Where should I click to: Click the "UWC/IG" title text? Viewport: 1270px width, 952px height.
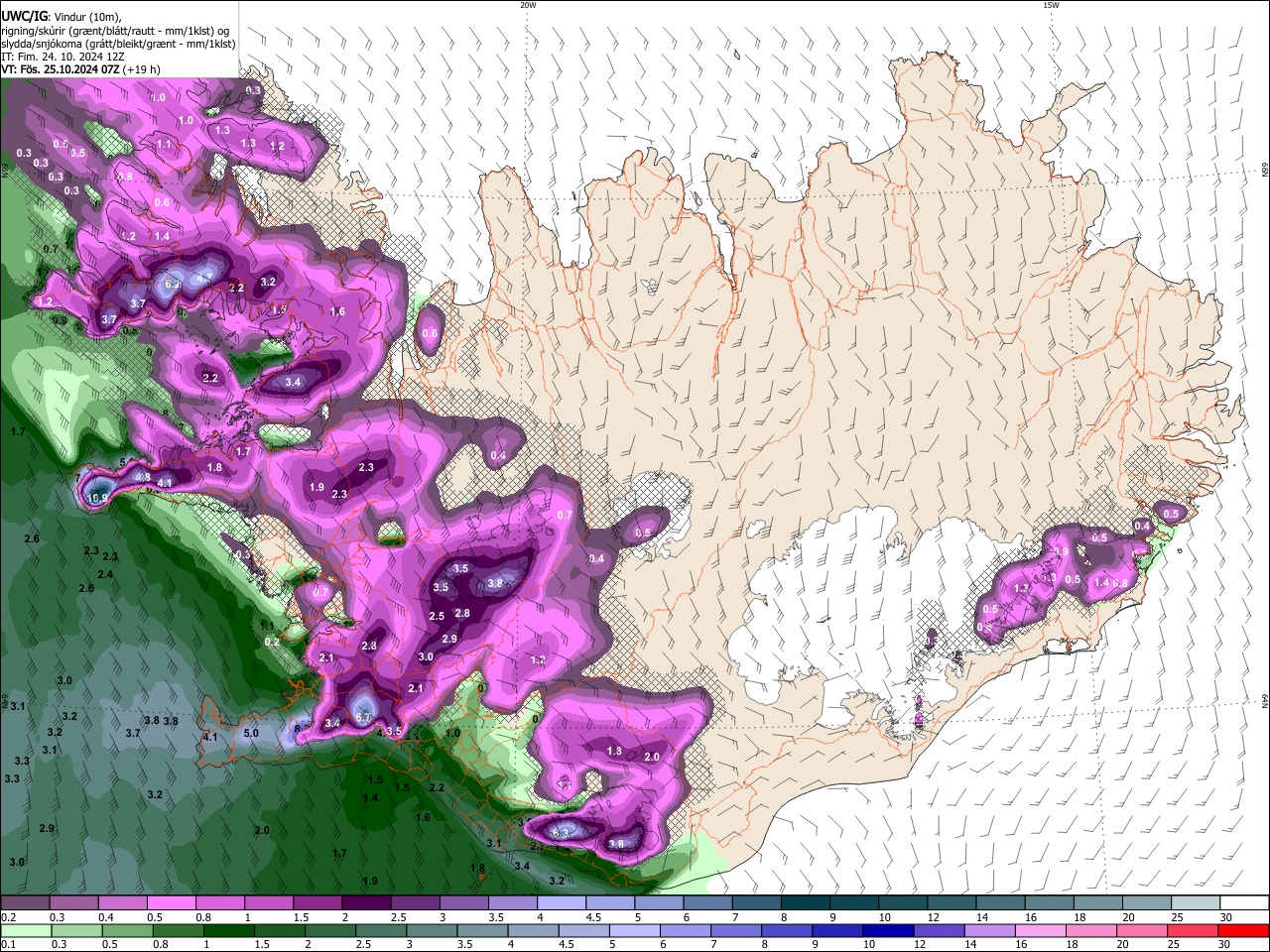click(25, 17)
